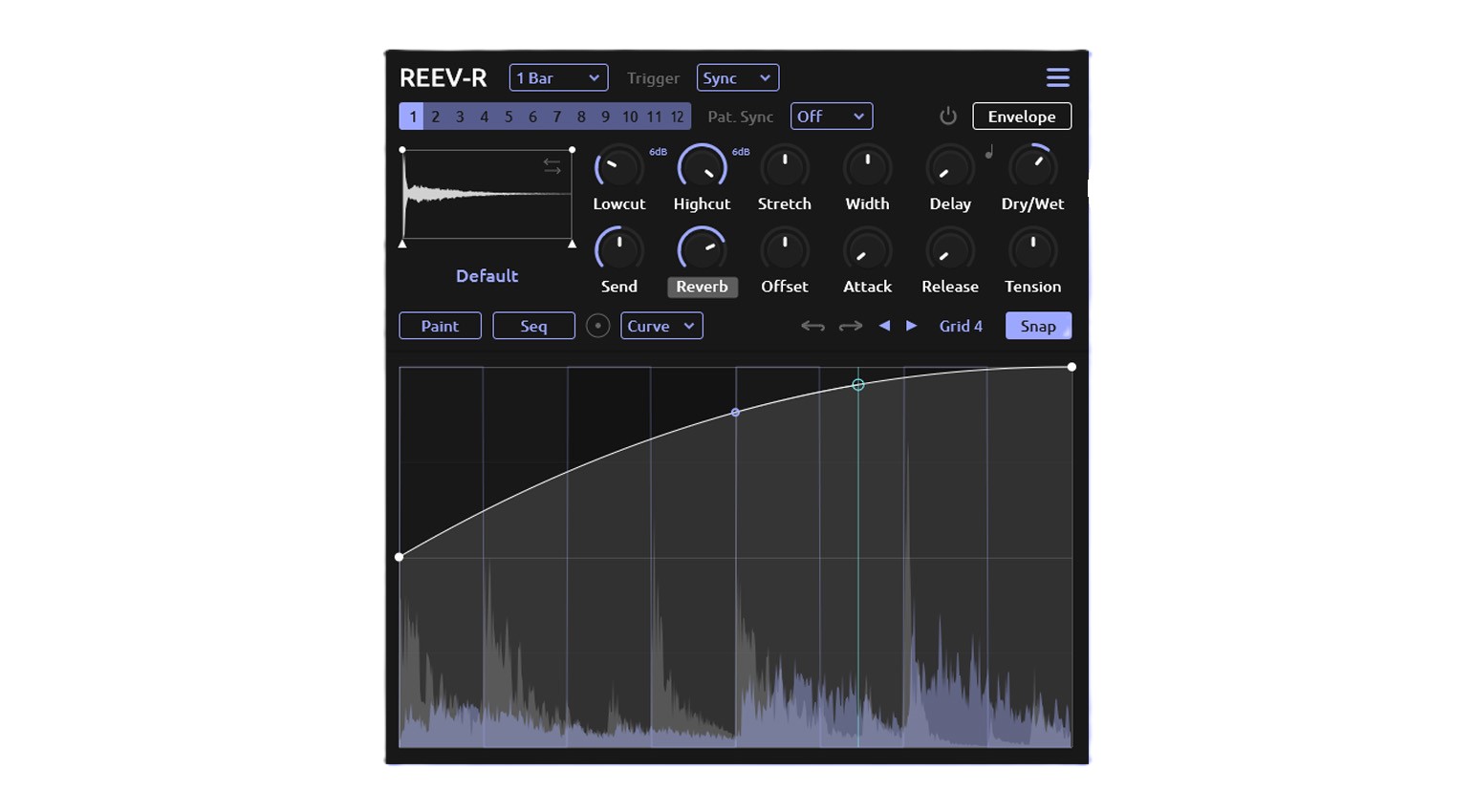Open the Trigger Sync dropdown
Image resolution: width=1472 pixels, height=812 pixels.
737,77
